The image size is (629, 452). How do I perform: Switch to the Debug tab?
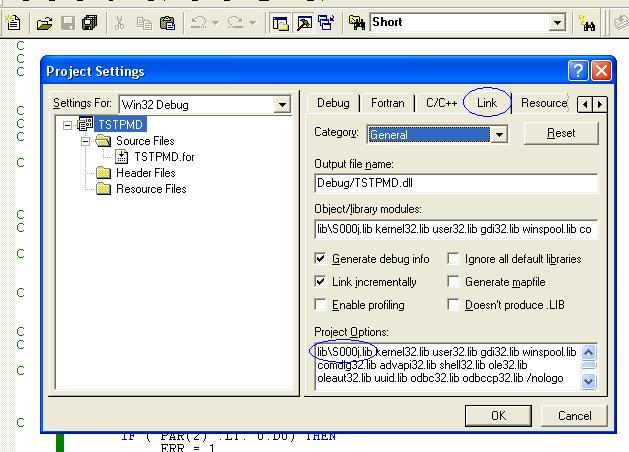click(333, 103)
